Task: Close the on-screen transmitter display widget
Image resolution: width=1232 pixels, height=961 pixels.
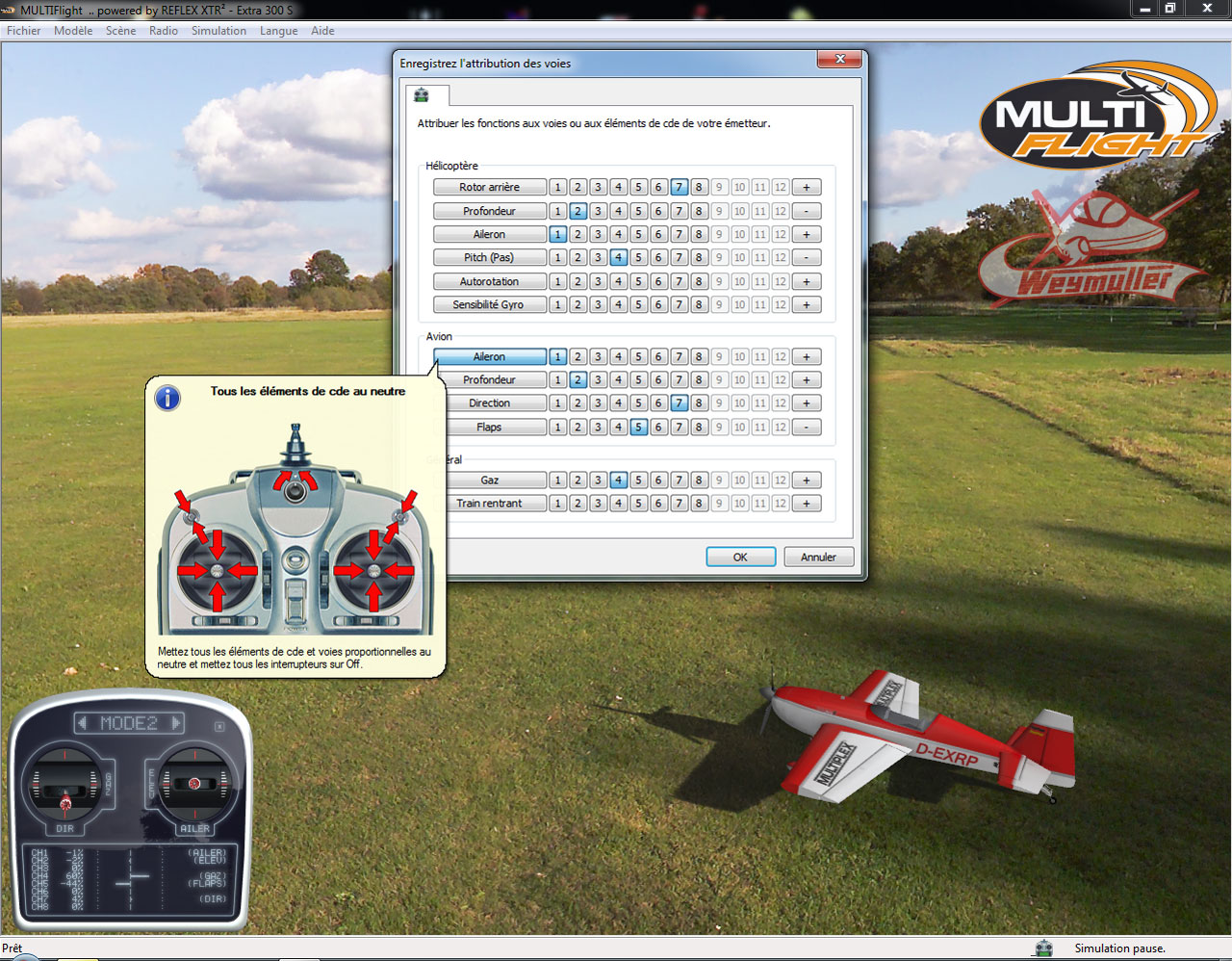Action: 219,726
